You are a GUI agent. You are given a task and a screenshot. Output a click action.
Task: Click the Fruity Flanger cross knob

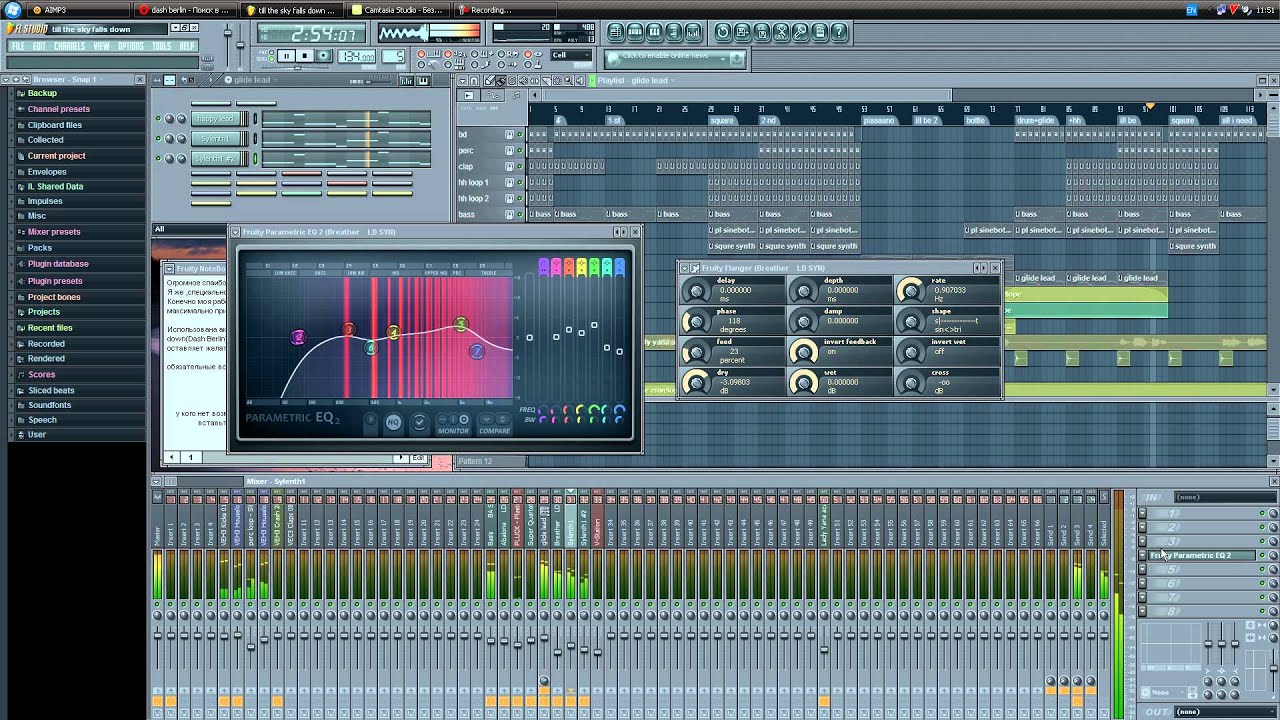click(910, 382)
